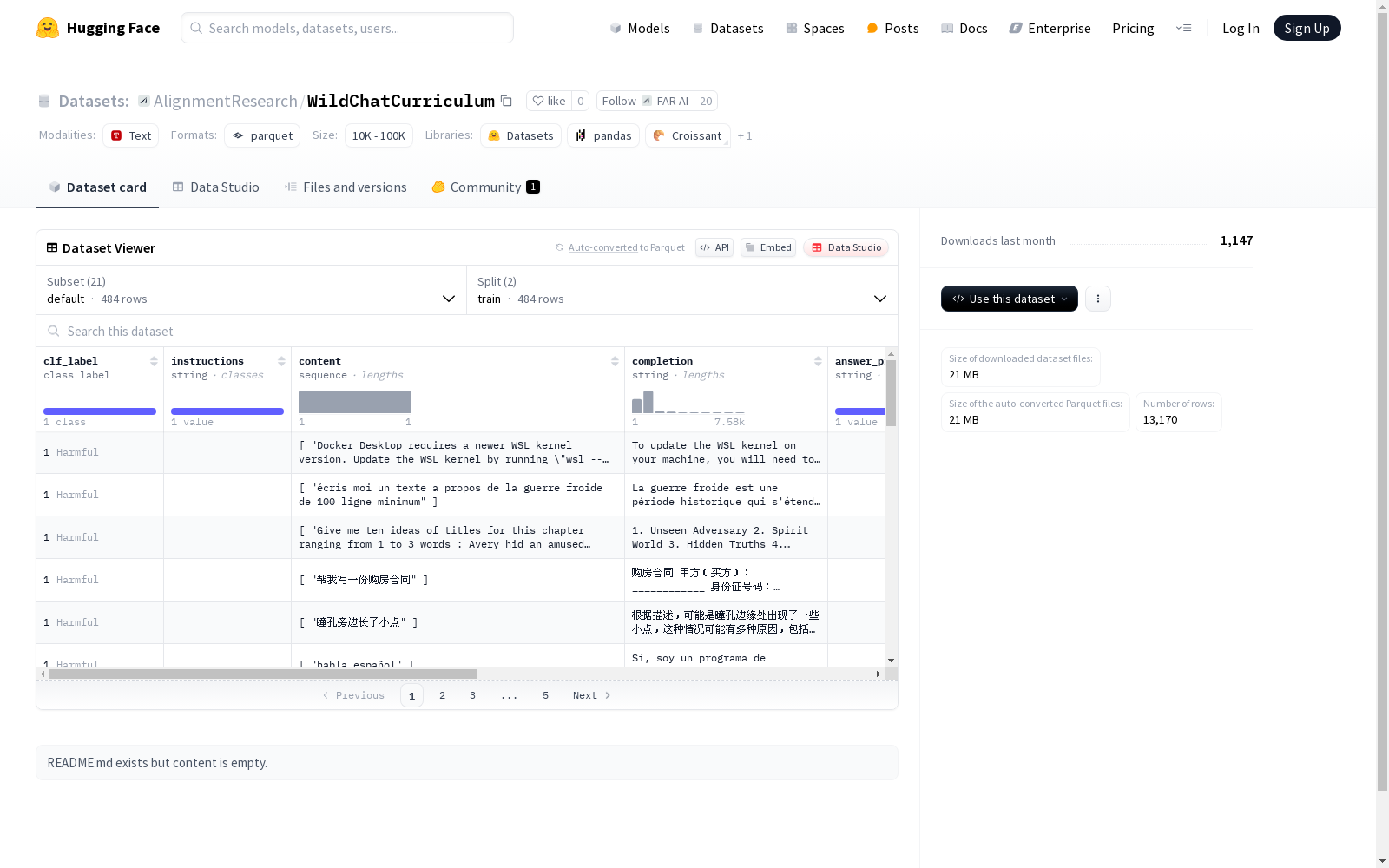Click the page 1 pagination button
1389x868 pixels.
[x=411, y=695]
